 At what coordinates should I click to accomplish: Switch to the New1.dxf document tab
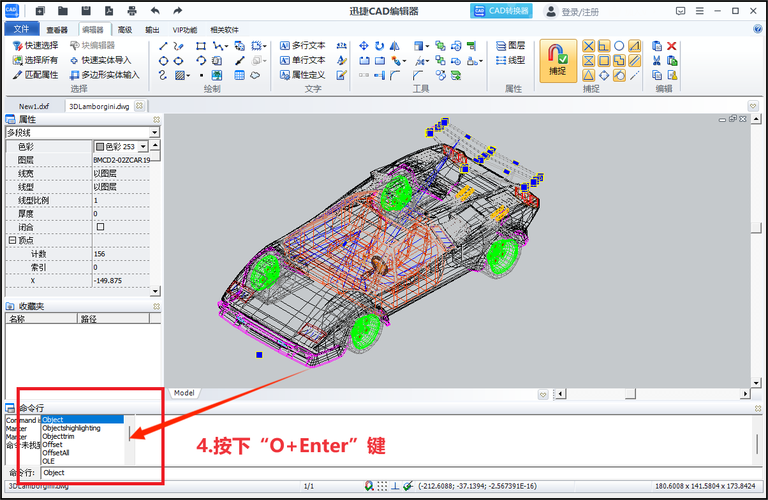34,105
